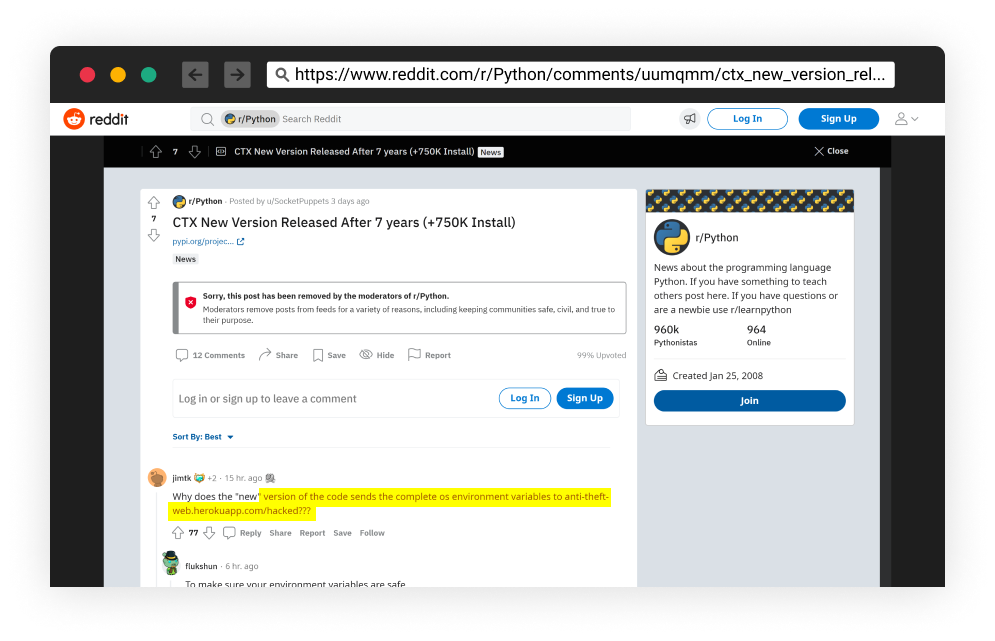Upvote the CTX post beside the title
995x641 pixels.
154,202
